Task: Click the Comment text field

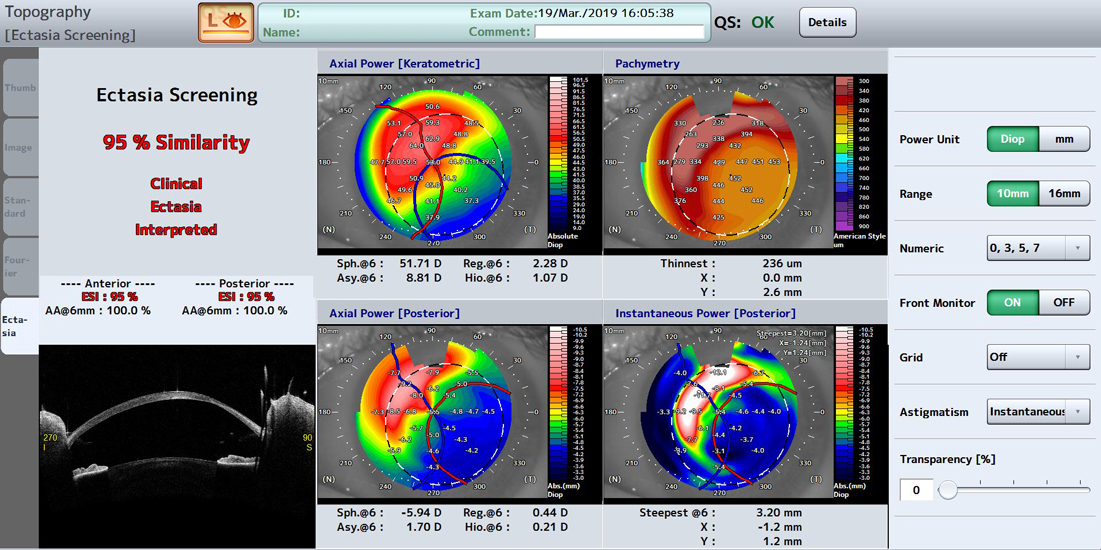Action: [619, 32]
